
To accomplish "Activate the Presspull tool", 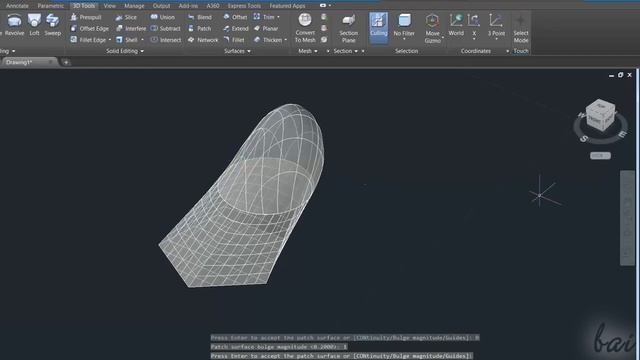I will pos(86,17).
